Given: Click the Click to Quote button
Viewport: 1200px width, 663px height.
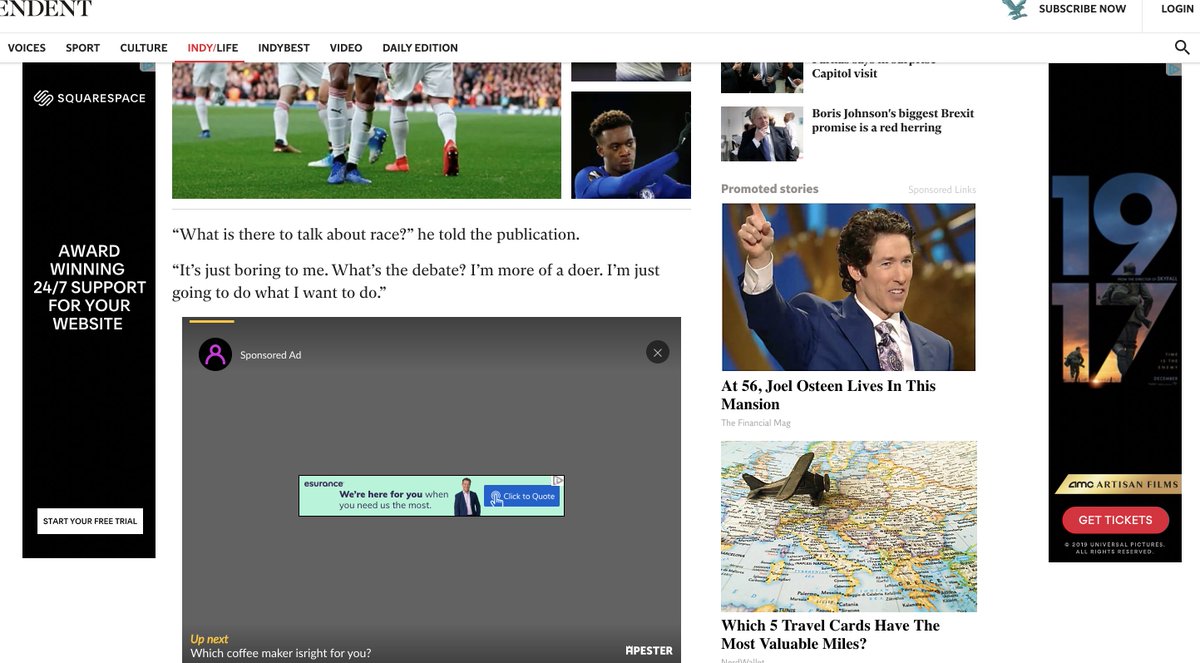Looking at the screenshot, I should click(x=522, y=496).
